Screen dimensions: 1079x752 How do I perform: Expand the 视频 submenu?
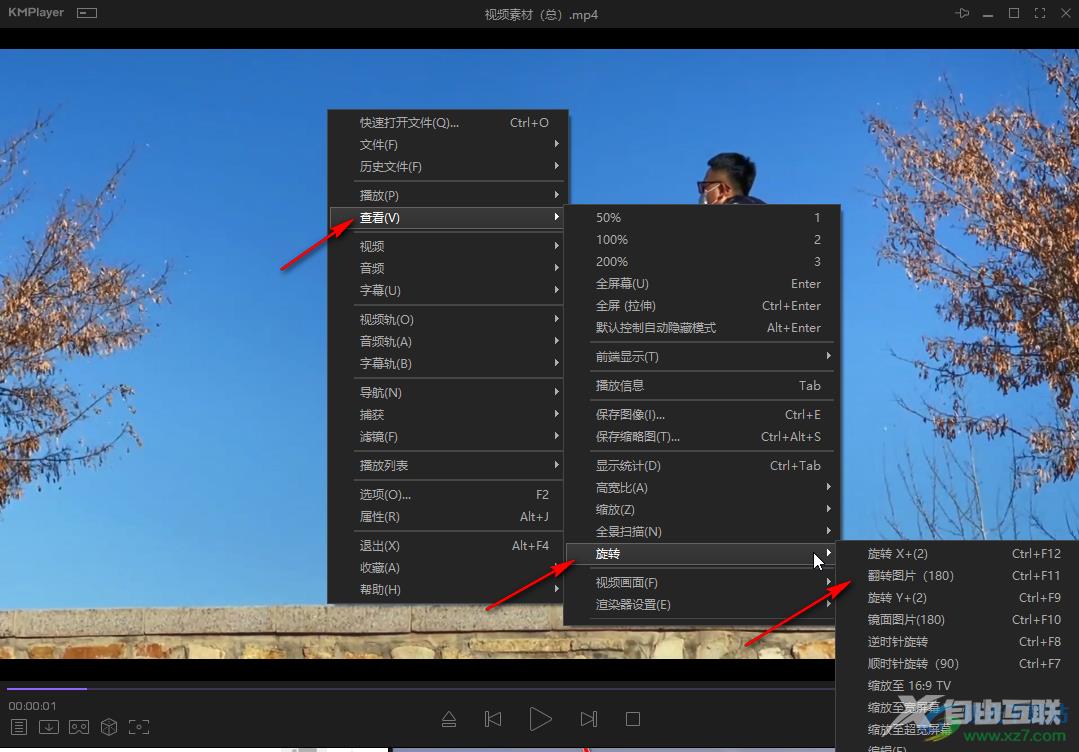[446, 246]
